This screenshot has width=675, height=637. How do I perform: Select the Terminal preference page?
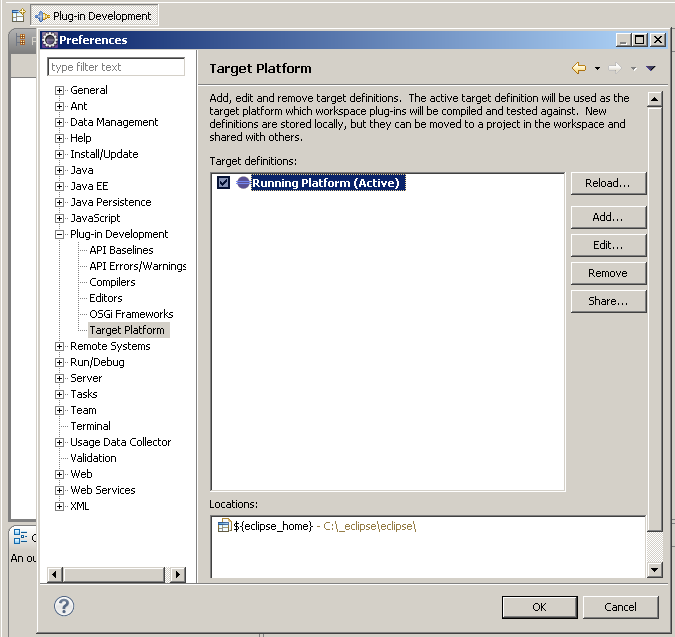click(90, 426)
